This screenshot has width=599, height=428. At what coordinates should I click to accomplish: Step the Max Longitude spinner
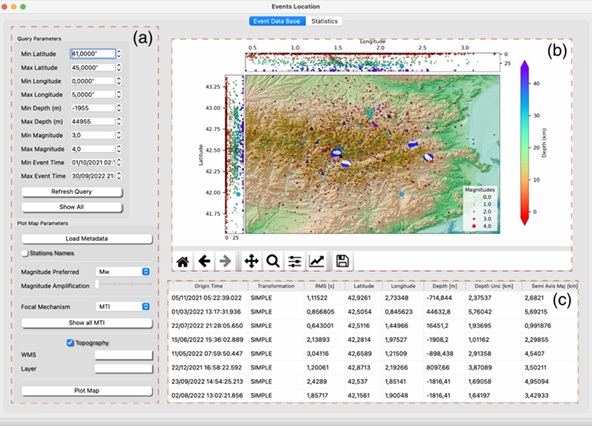pyautogui.click(x=119, y=94)
